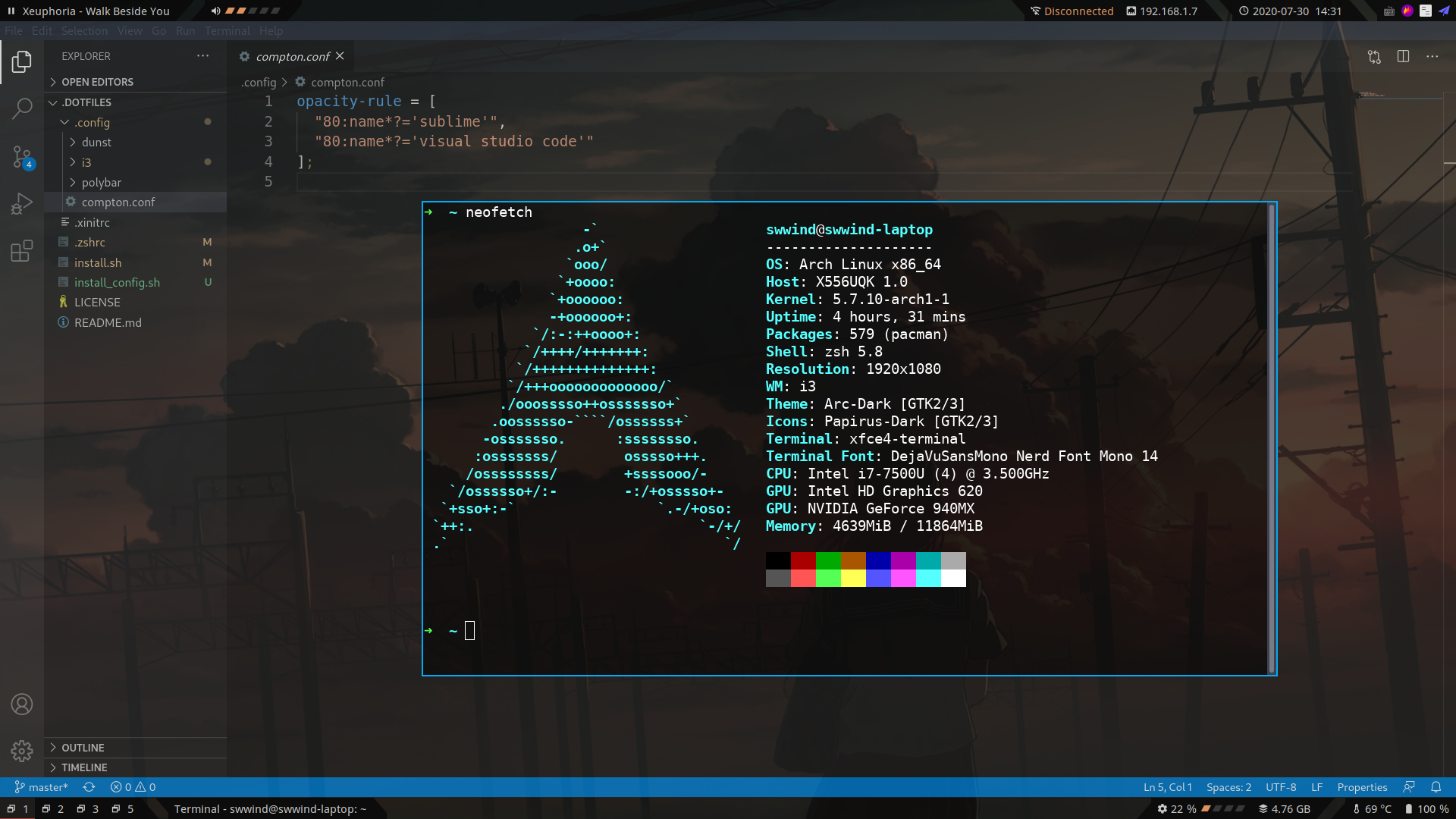This screenshot has height=819, width=1456.
Task: Click the Split Editor icon
Action: [x=1403, y=57]
